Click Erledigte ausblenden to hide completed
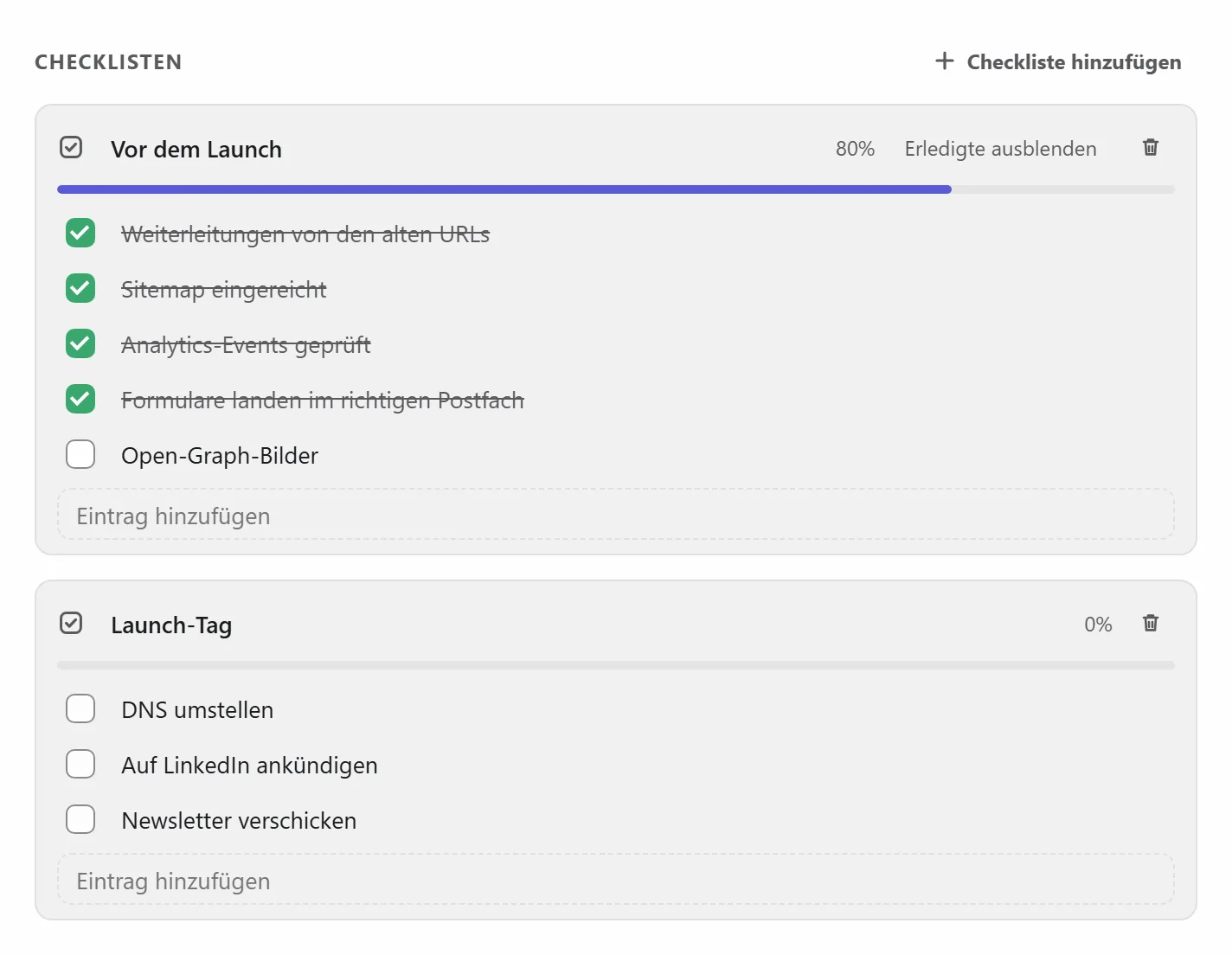The width and height of the screenshot is (1232, 955). pyautogui.click(x=1000, y=149)
